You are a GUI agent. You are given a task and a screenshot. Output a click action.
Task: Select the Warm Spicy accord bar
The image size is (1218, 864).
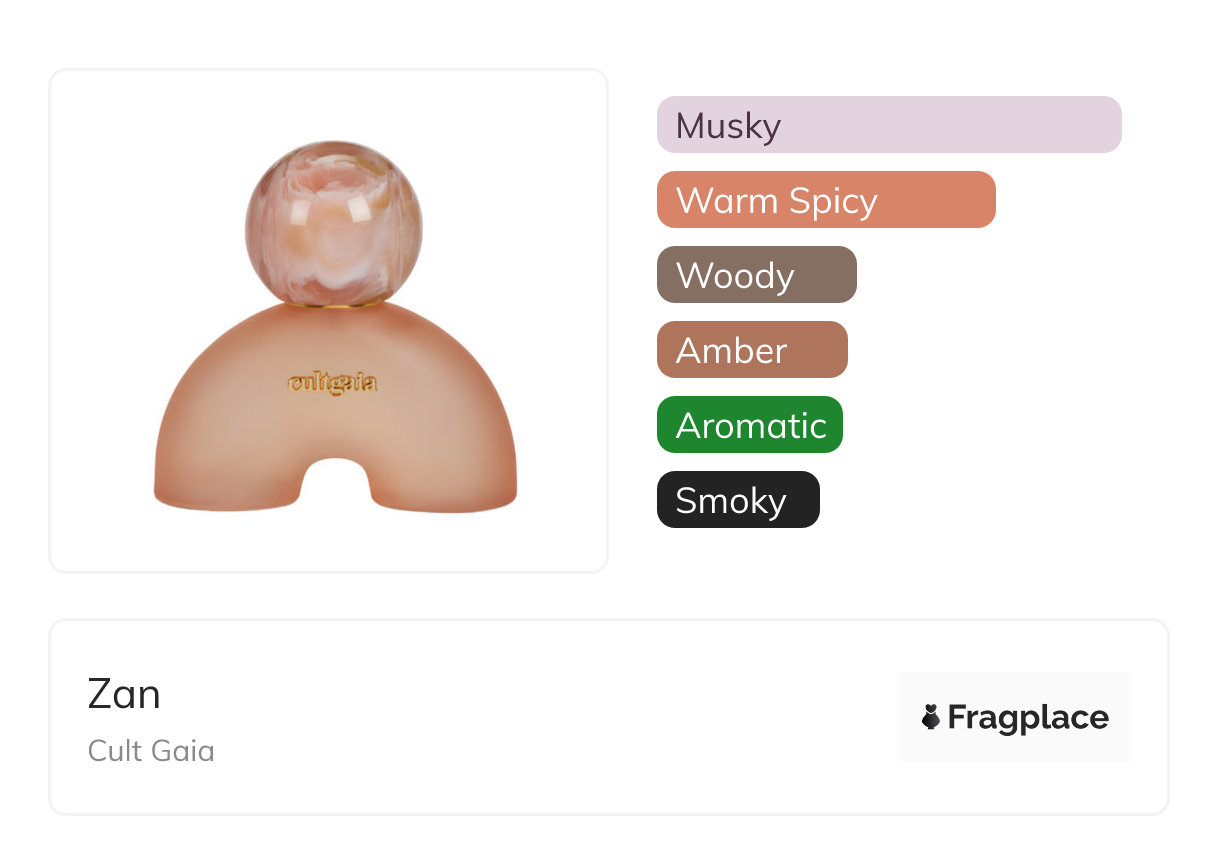[826, 200]
